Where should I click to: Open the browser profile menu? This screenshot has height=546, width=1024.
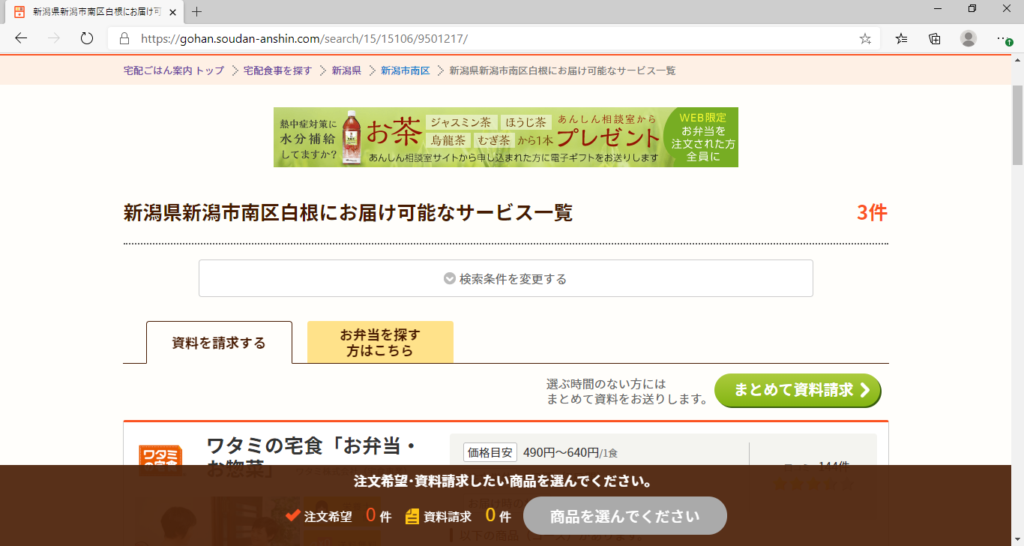[x=968, y=39]
